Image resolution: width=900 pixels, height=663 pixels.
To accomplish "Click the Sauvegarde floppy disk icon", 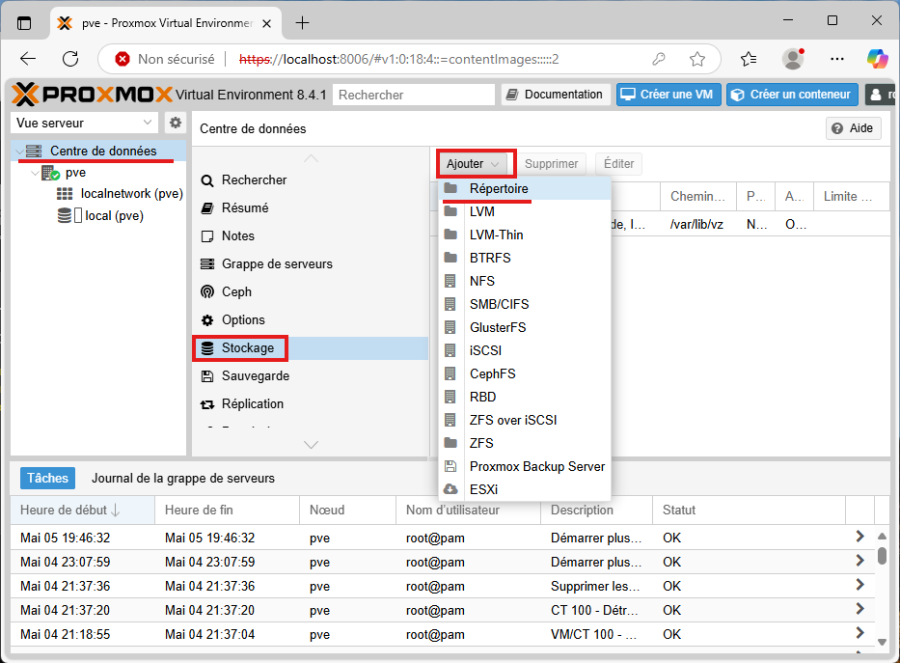I will coord(207,376).
